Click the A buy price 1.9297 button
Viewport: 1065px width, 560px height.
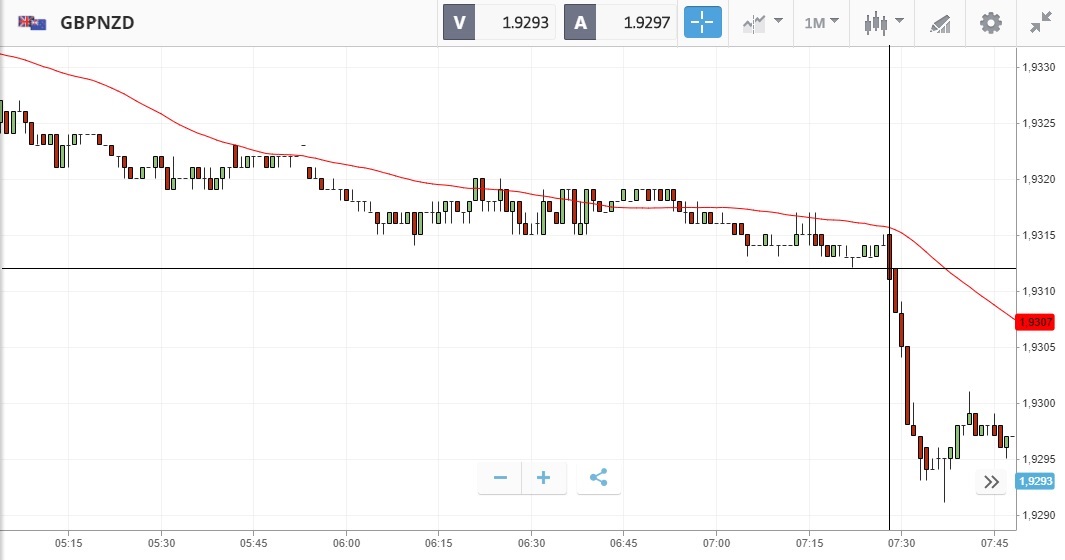pos(620,22)
